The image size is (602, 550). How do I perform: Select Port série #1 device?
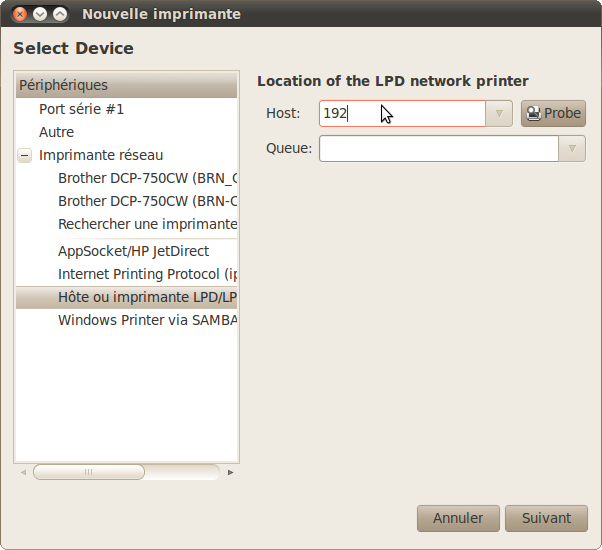pyautogui.click(x=81, y=109)
